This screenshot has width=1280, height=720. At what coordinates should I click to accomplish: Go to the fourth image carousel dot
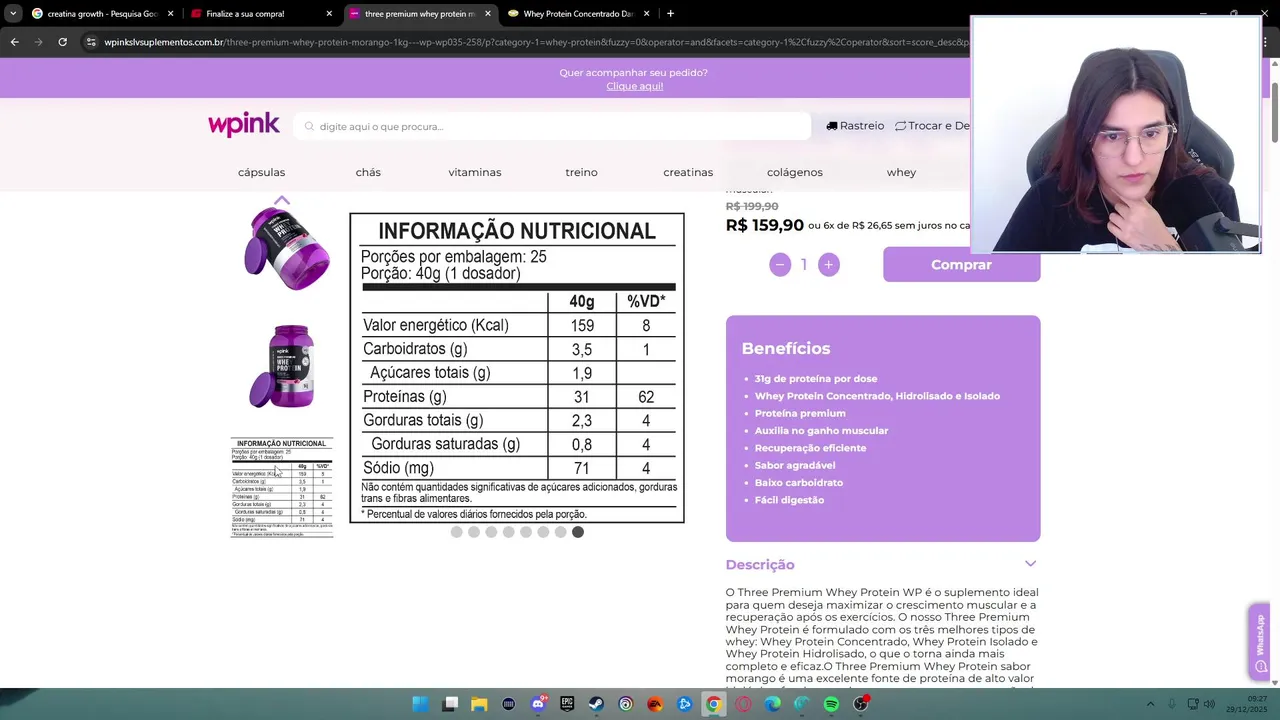point(508,532)
